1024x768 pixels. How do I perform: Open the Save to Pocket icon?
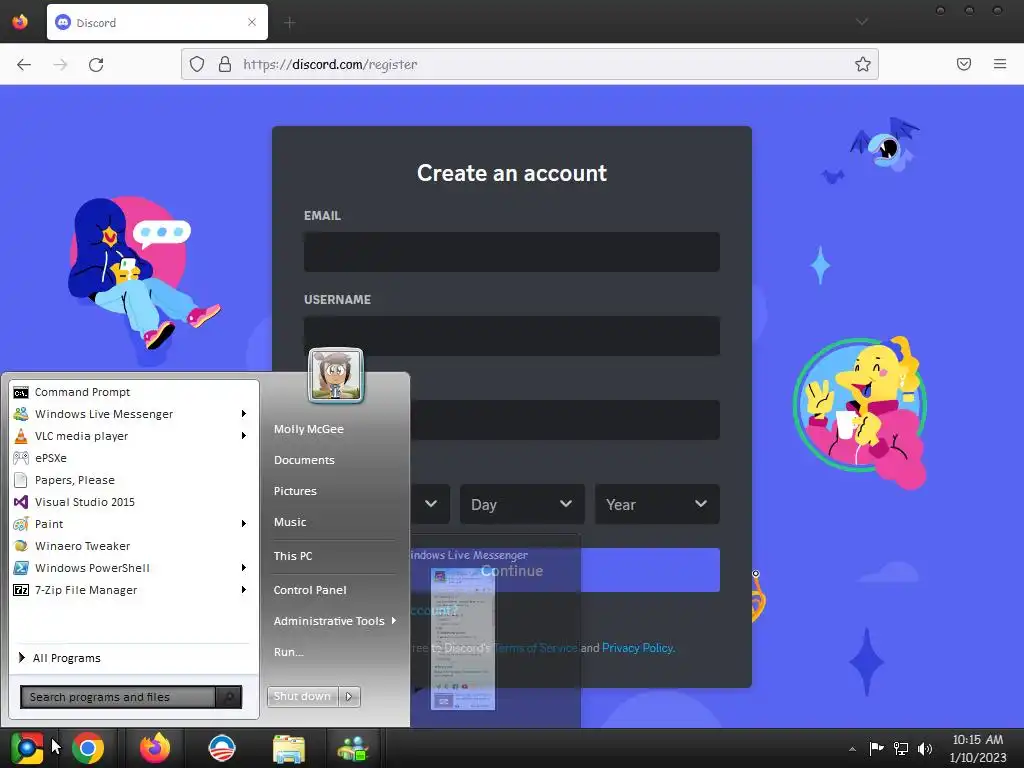[964, 64]
